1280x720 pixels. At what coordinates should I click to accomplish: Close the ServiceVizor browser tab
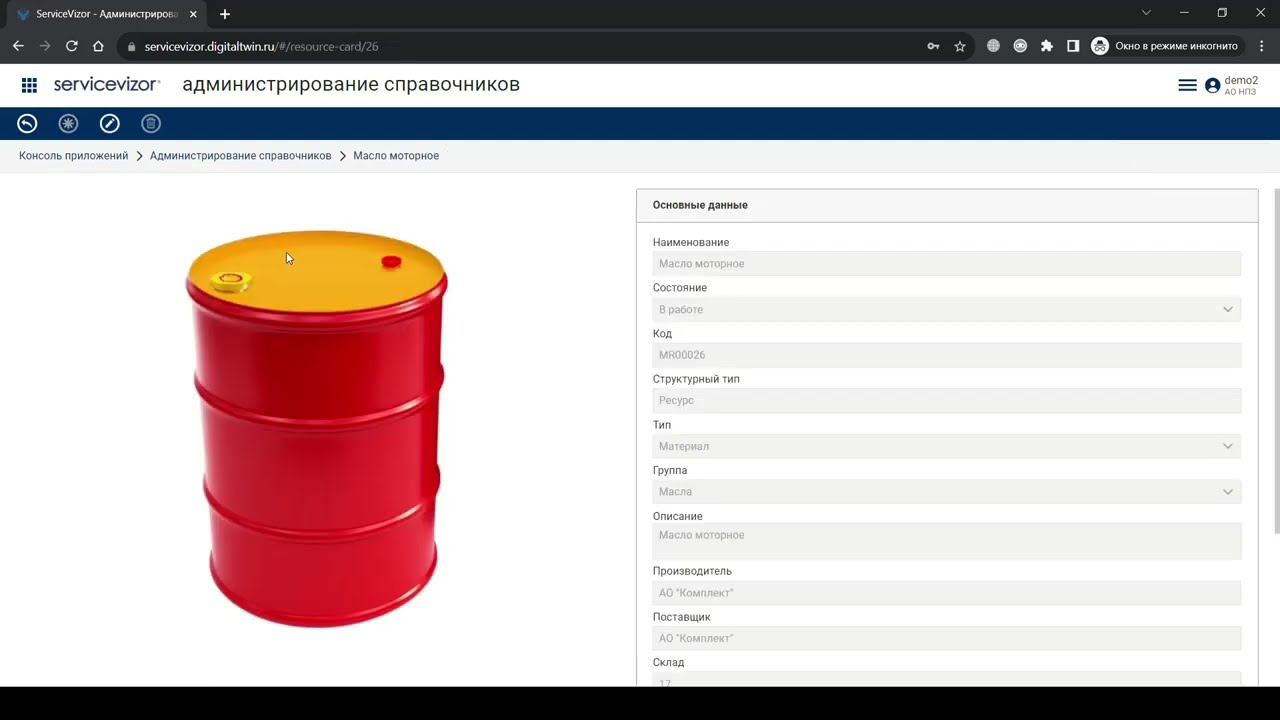194,14
